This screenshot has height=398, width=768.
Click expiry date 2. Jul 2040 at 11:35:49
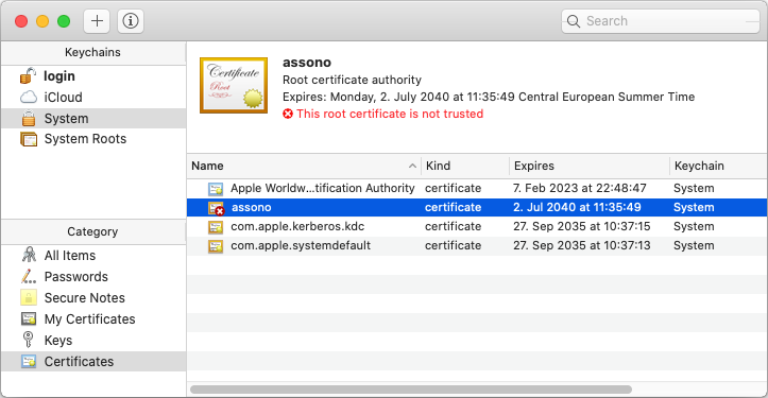(577, 207)
